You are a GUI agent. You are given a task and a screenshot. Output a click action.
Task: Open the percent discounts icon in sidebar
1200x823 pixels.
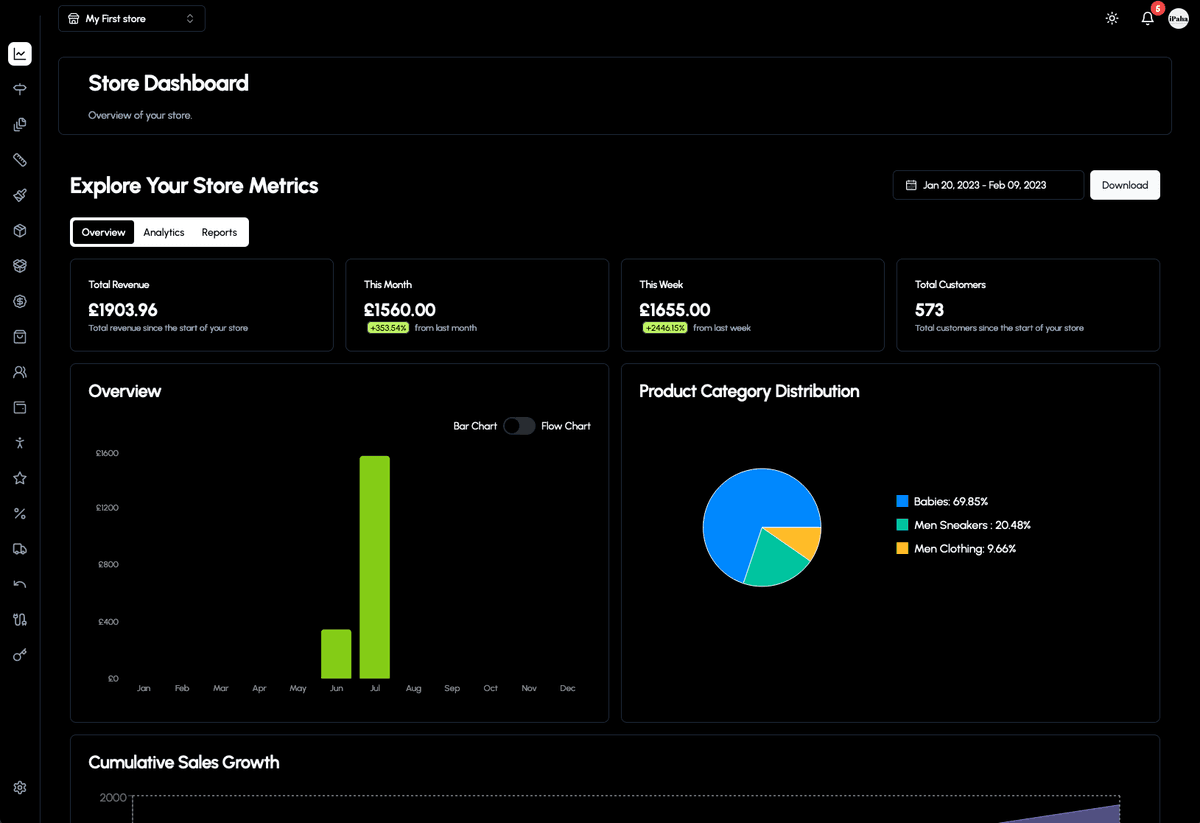tap(19, 514)
